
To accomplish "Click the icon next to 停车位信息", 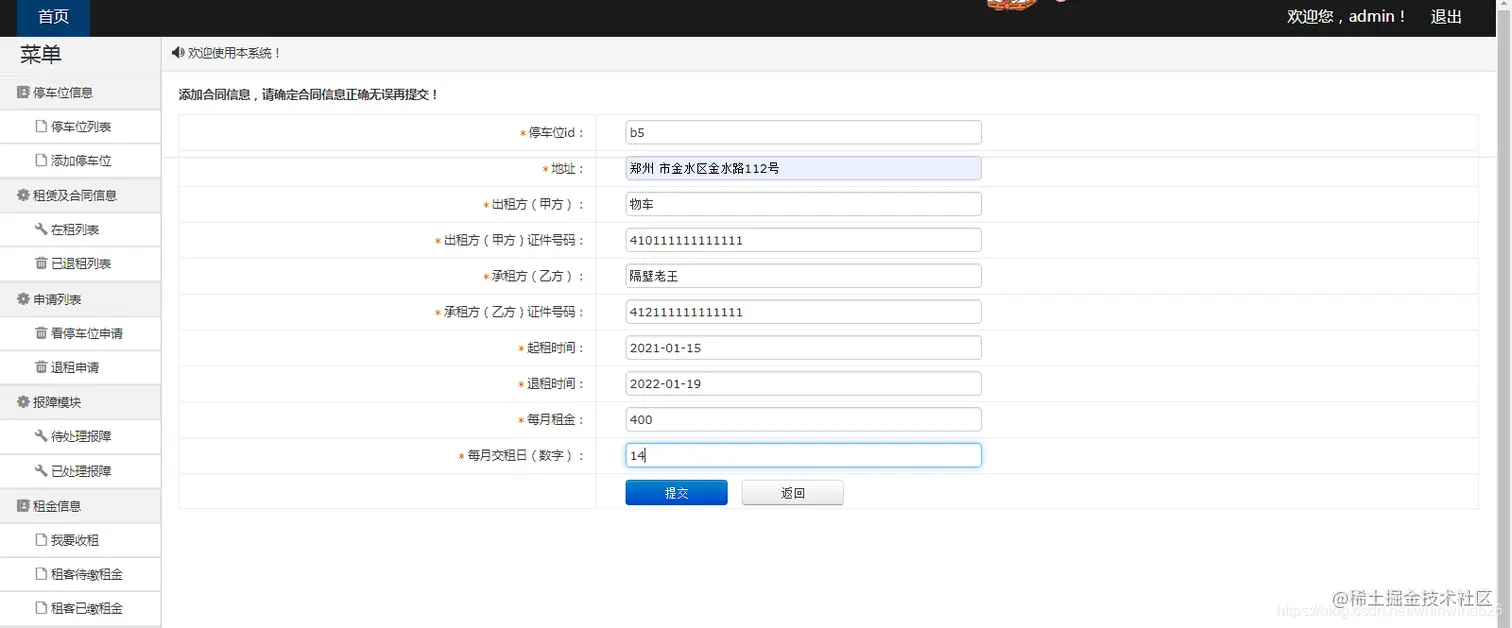I will tap(23, 93).
